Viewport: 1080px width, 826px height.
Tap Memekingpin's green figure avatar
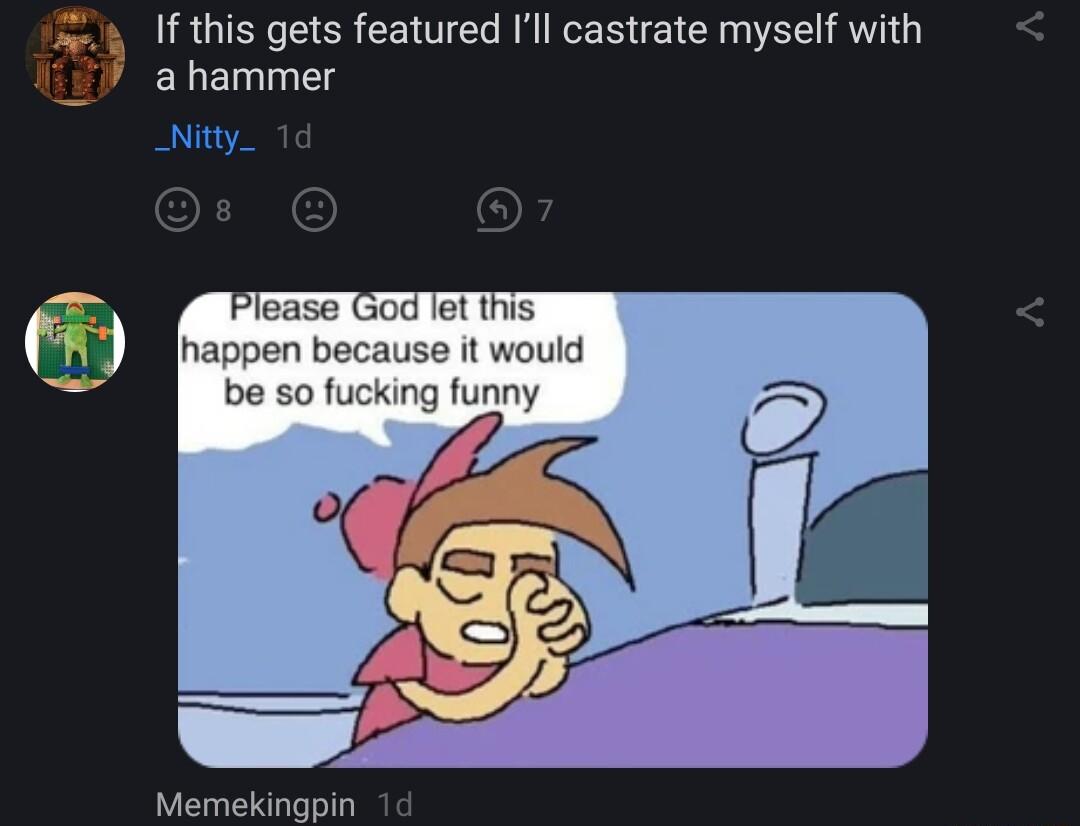pyautogui.click(x=75, y=338)
